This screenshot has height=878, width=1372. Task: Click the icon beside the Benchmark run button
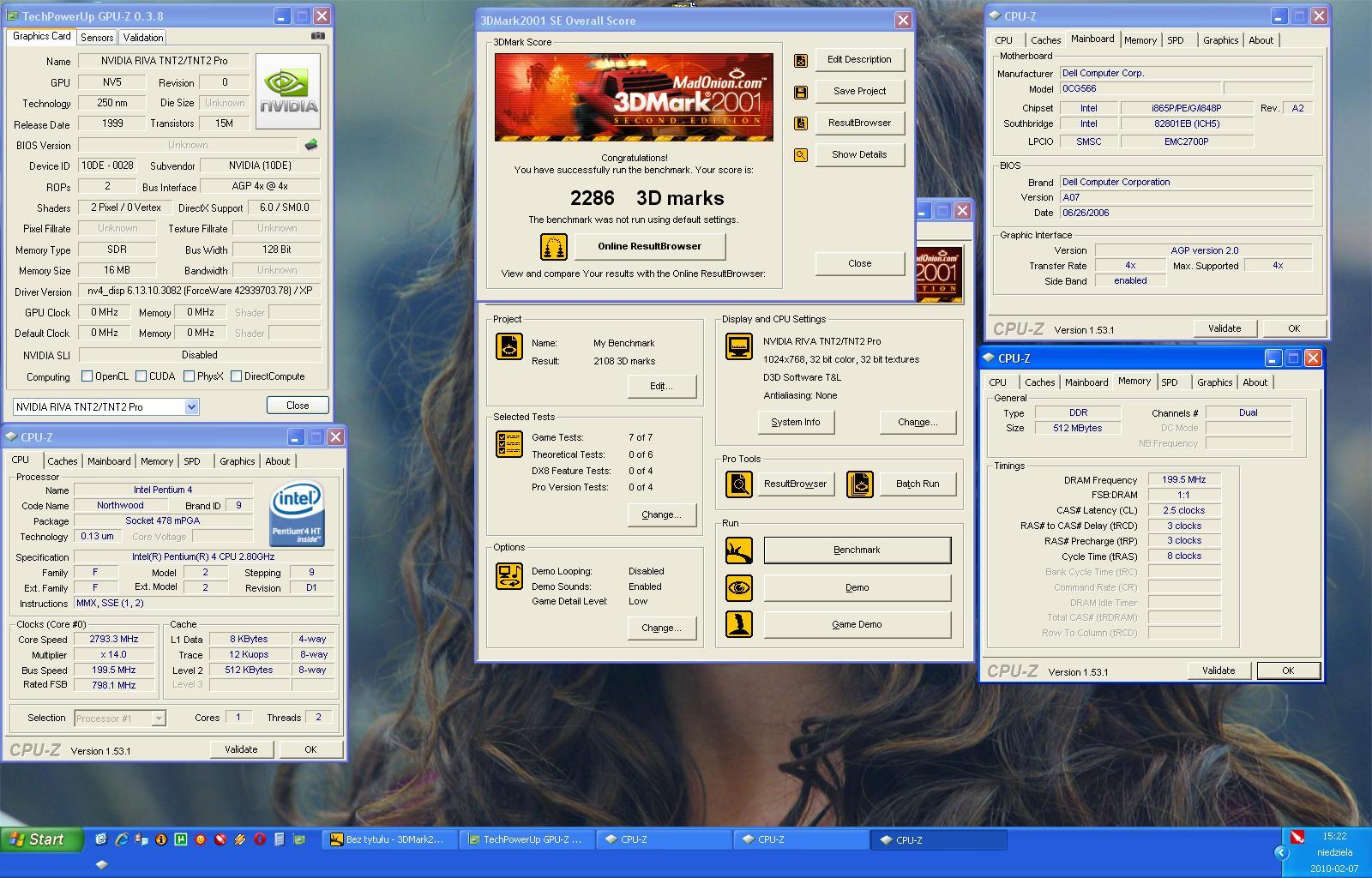[x=738, y=550]
